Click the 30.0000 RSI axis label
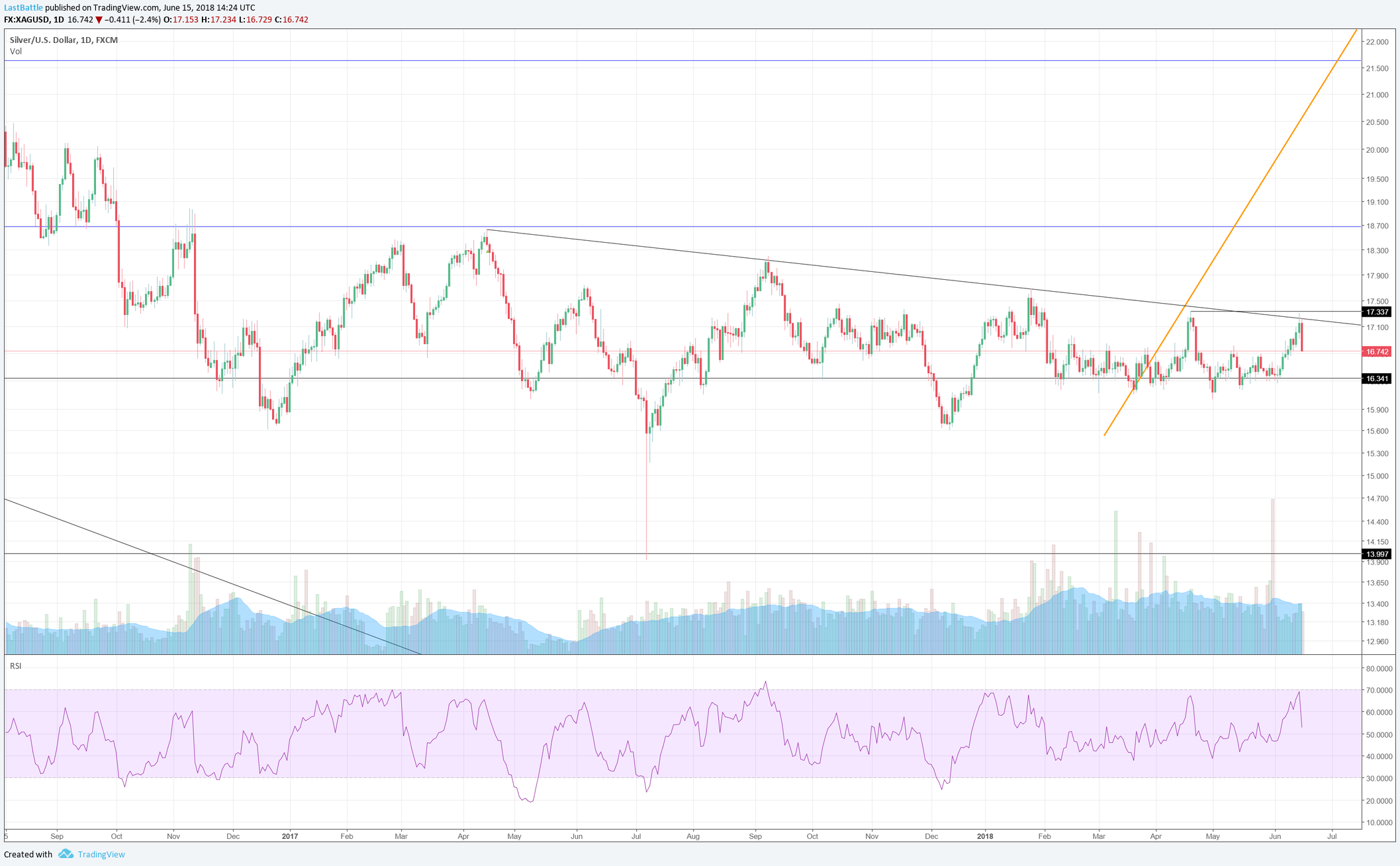This screenshot has width=1400, height=866. coord(1379,778)
